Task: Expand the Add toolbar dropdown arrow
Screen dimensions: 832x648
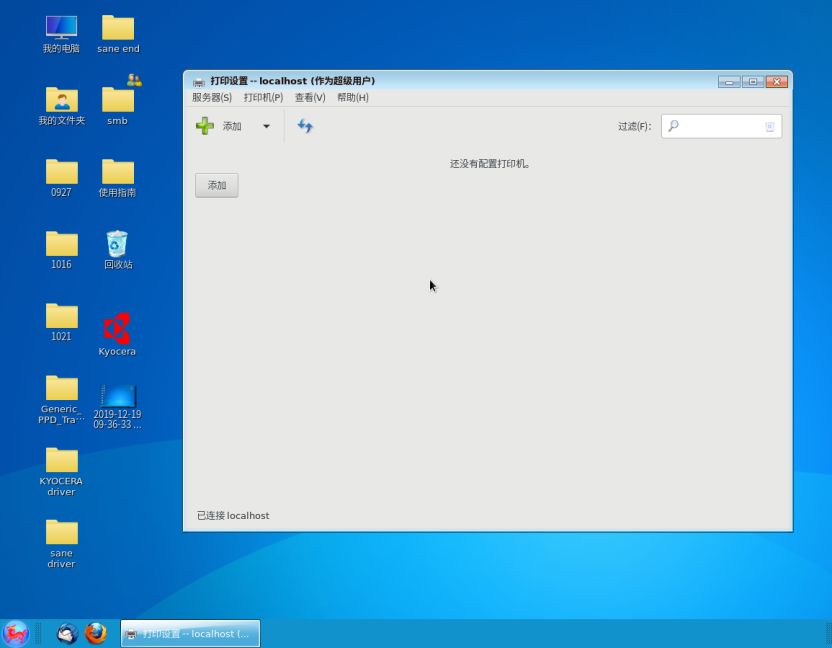Action: point(266,126)
